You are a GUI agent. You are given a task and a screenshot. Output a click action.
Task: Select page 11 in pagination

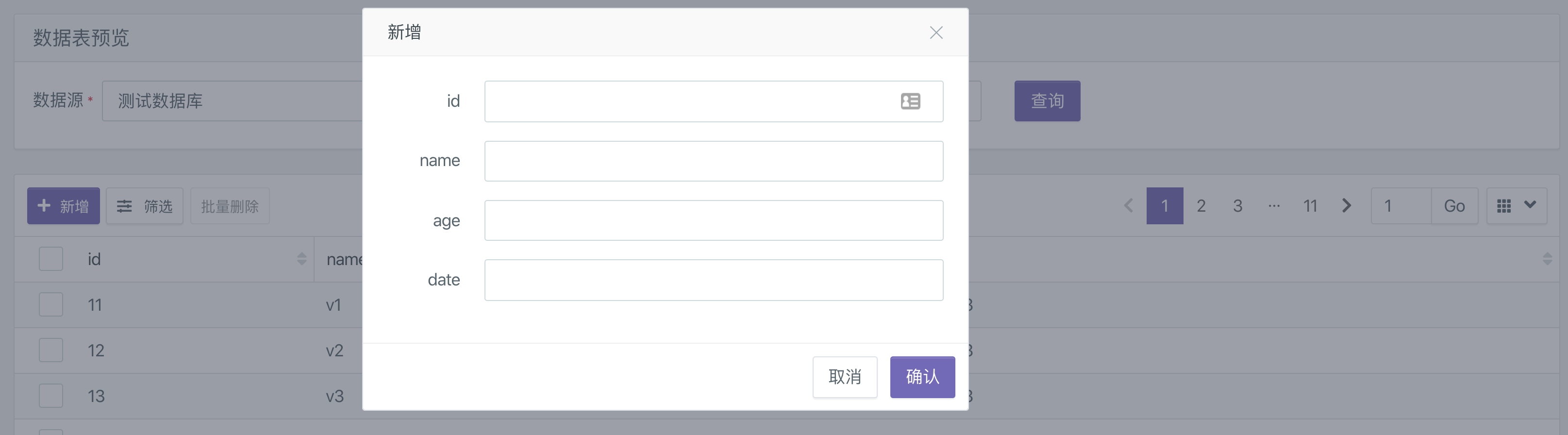coord(1310,206)
